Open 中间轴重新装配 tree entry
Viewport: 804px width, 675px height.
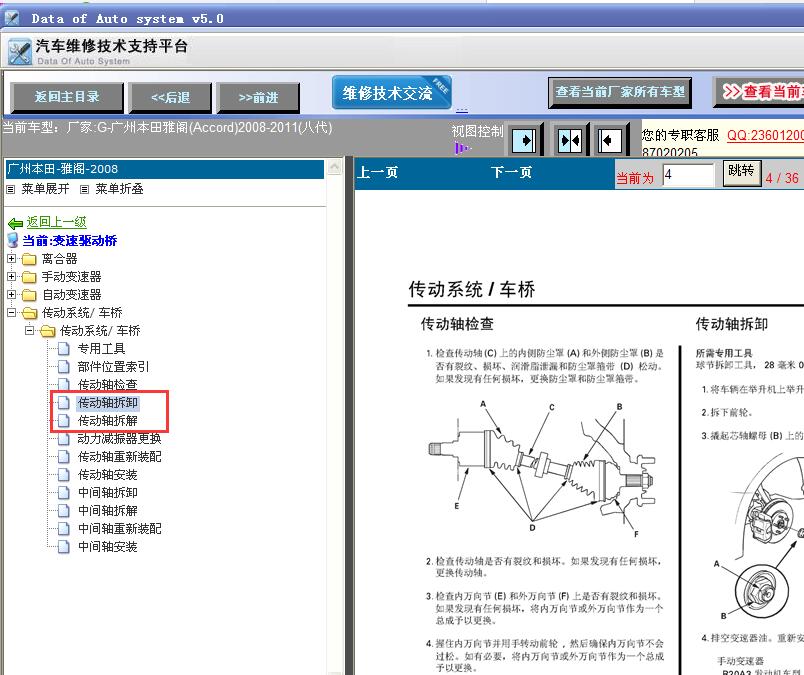tap(119, 528)
